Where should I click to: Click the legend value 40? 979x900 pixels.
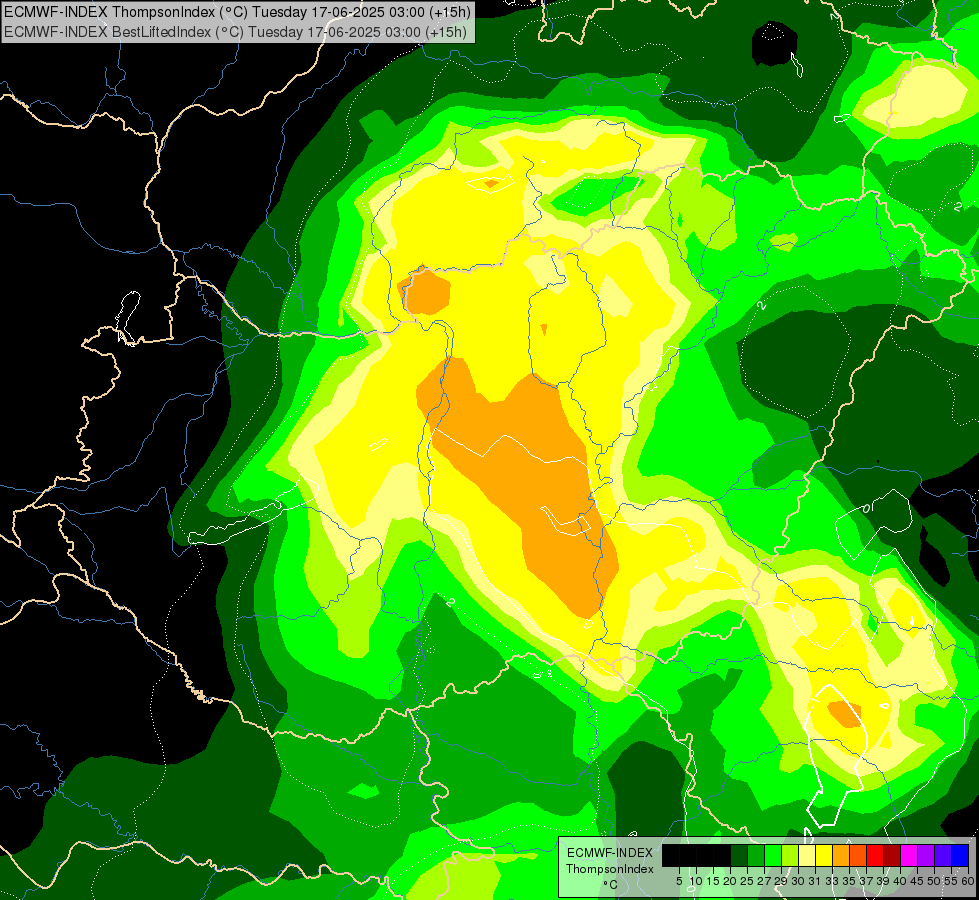click(x=900, y=881)
